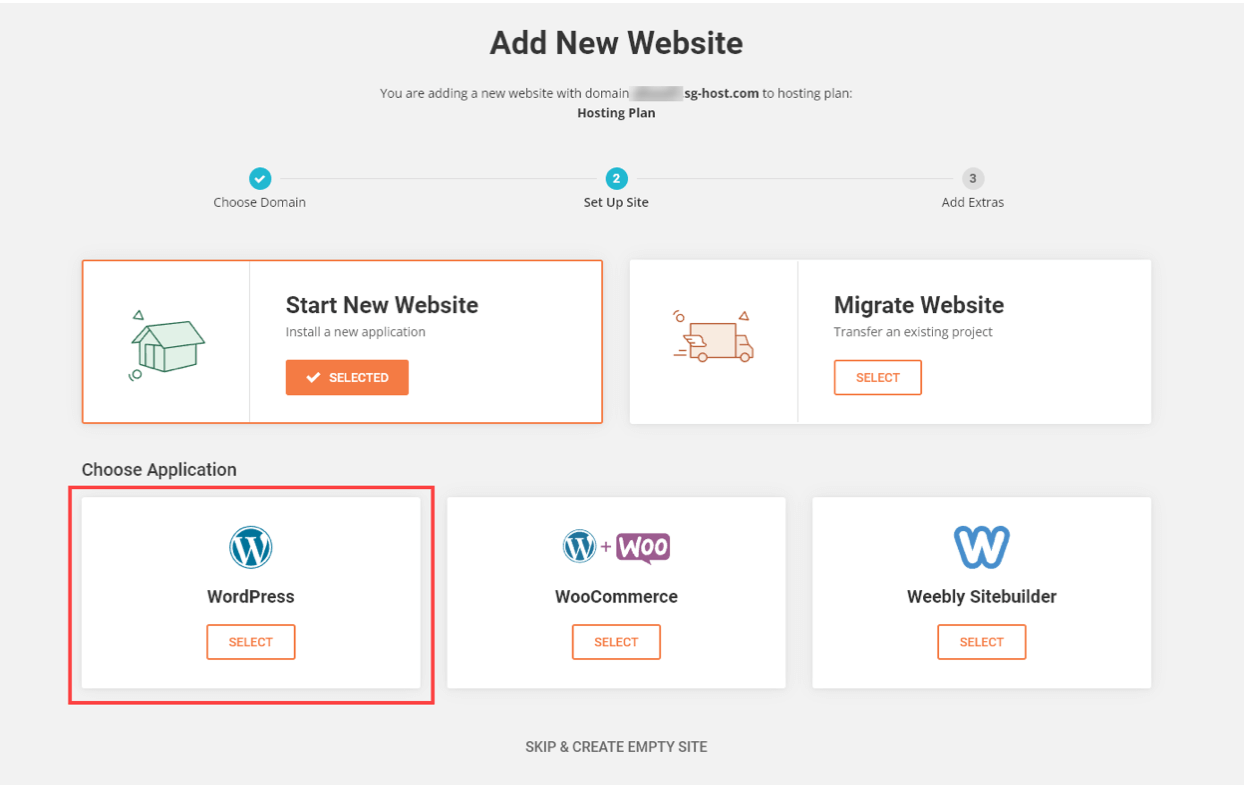Click the WordPress icon beside Woo badge
The width and height of the screenshot is (1244, 786).
581,547
